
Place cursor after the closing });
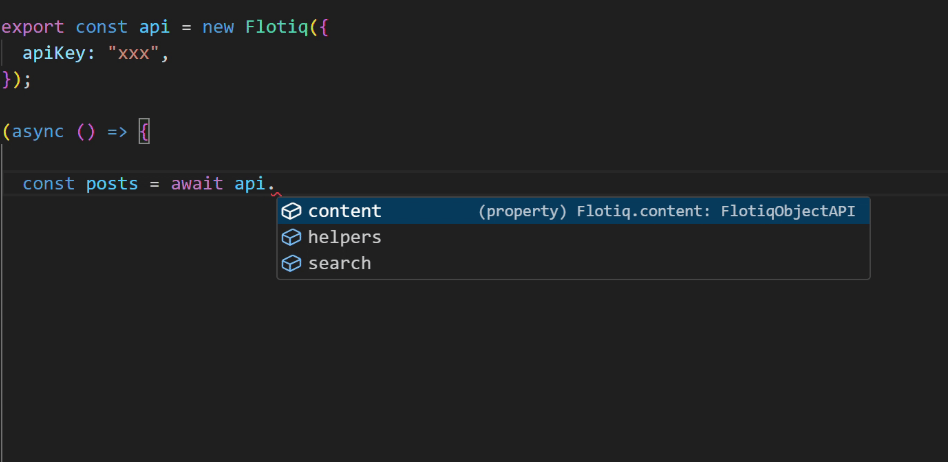pyautogui.click(x=33, y=80)
